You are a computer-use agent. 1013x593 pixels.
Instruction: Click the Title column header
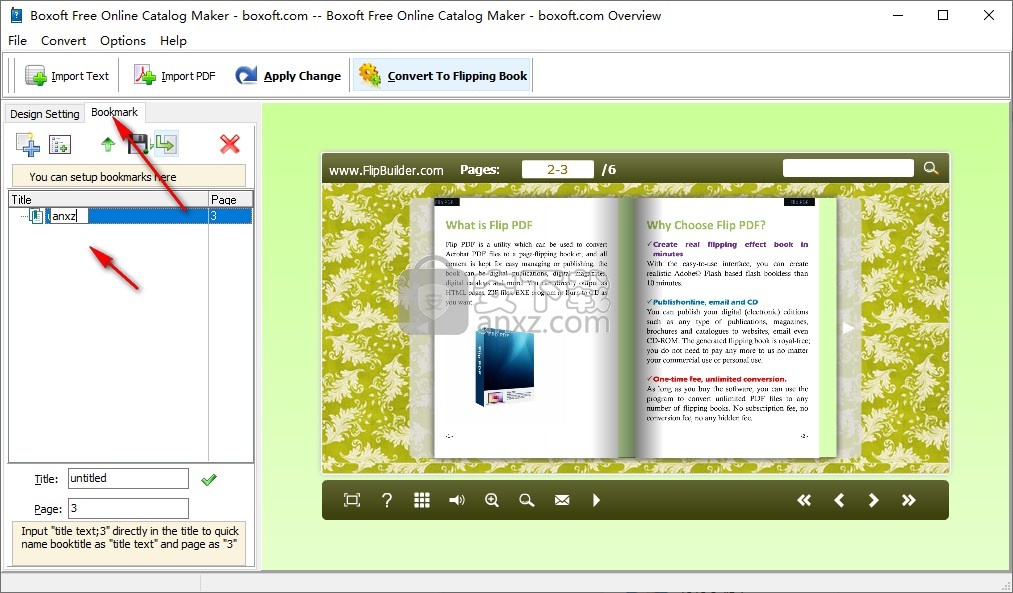tap(109, 200)
